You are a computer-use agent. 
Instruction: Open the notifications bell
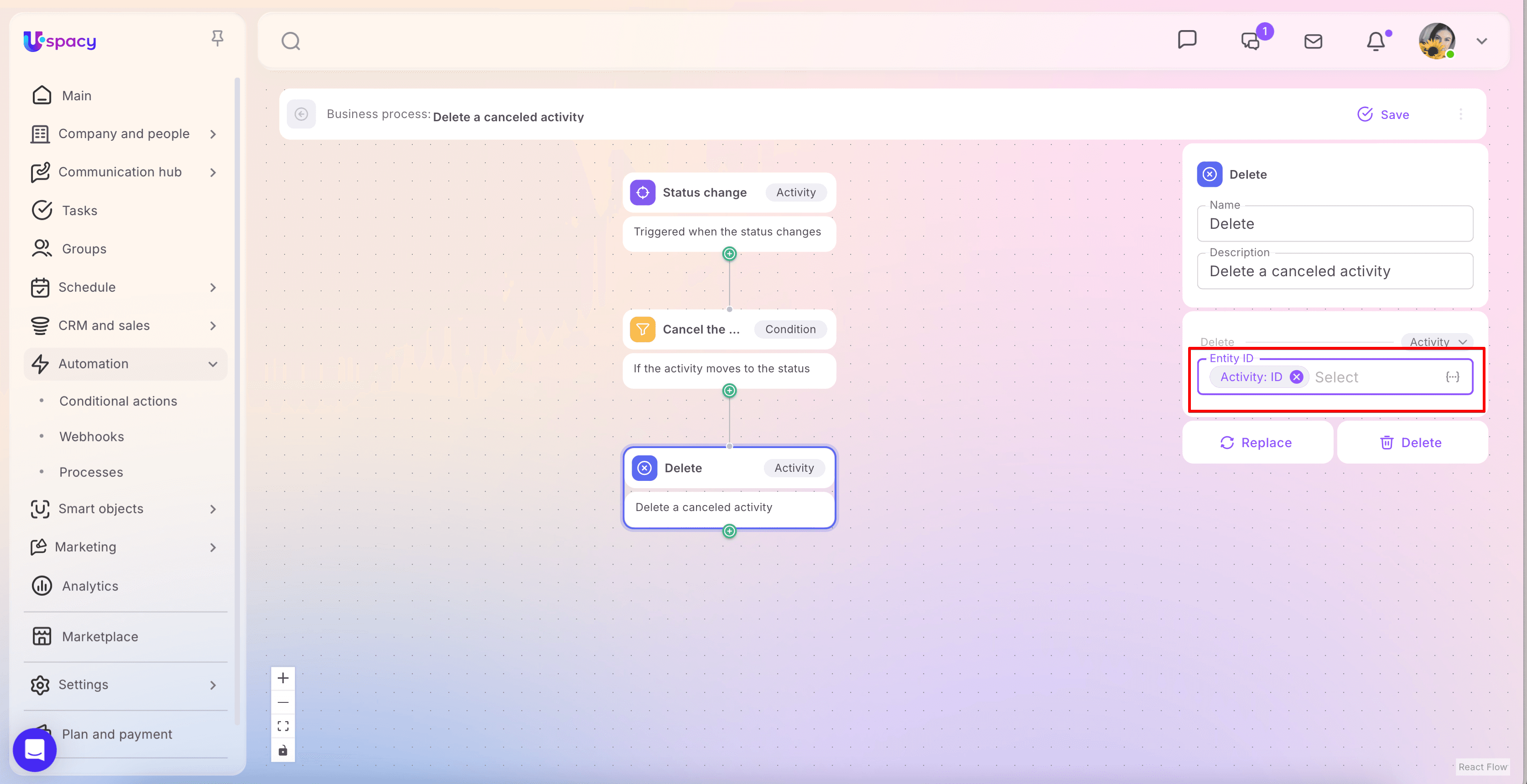[1375, 41]
